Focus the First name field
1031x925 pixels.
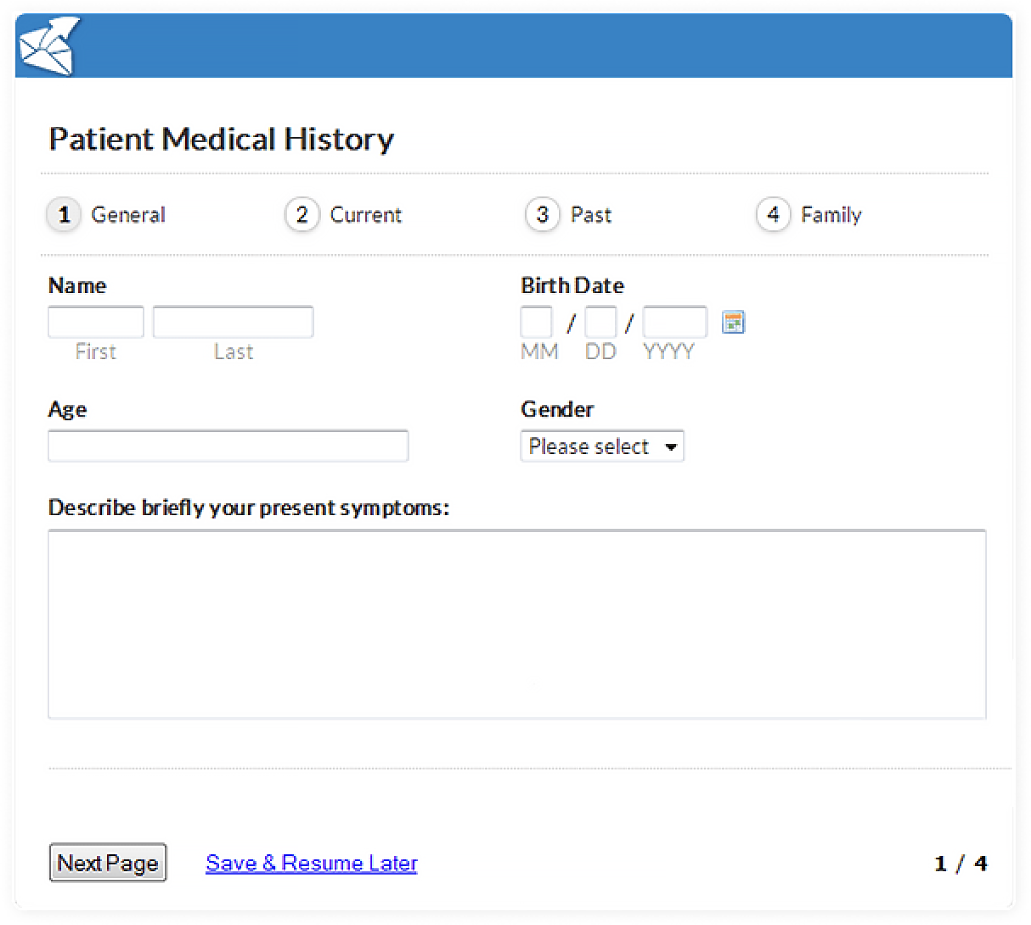[x=96, y=322]
